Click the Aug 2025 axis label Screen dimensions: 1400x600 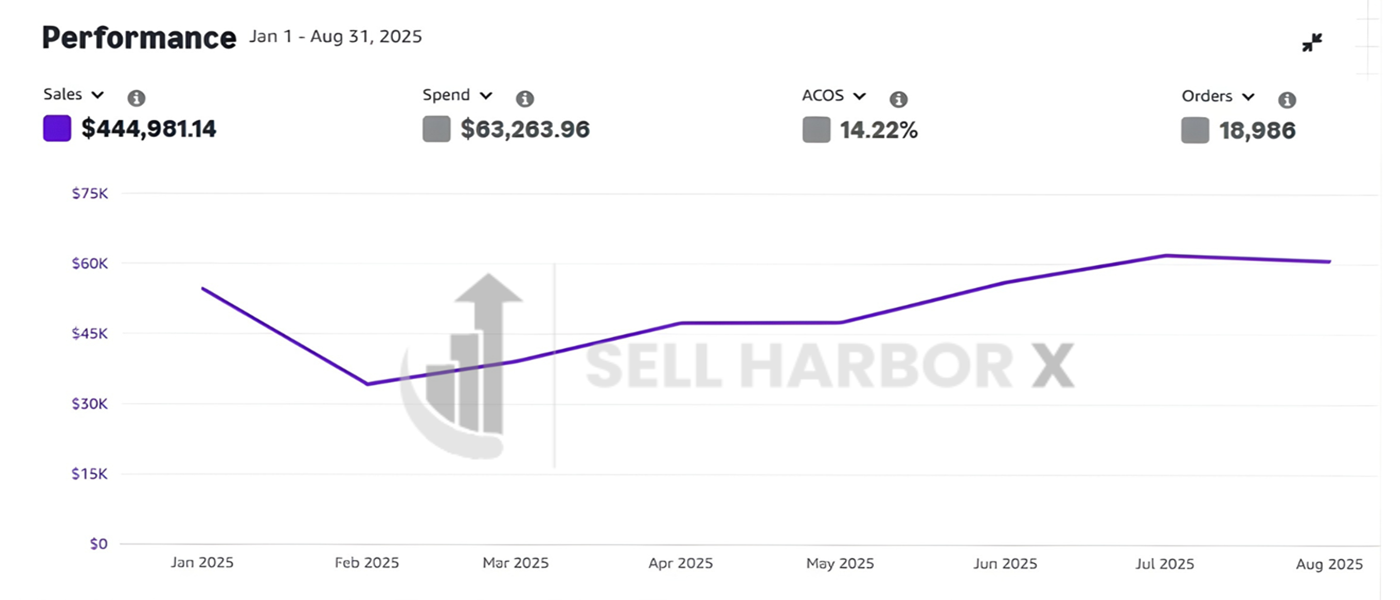click(1329, 565)
